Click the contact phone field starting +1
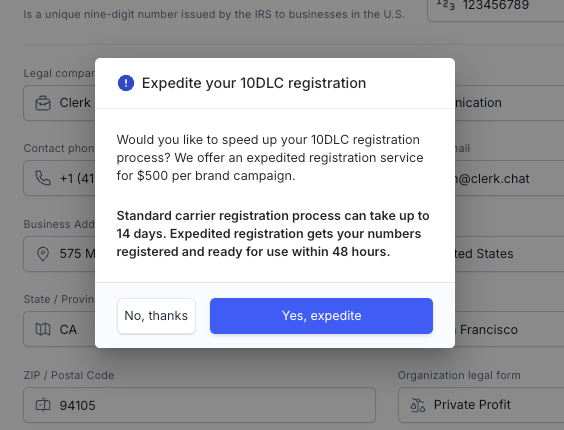 pos(59,178)
